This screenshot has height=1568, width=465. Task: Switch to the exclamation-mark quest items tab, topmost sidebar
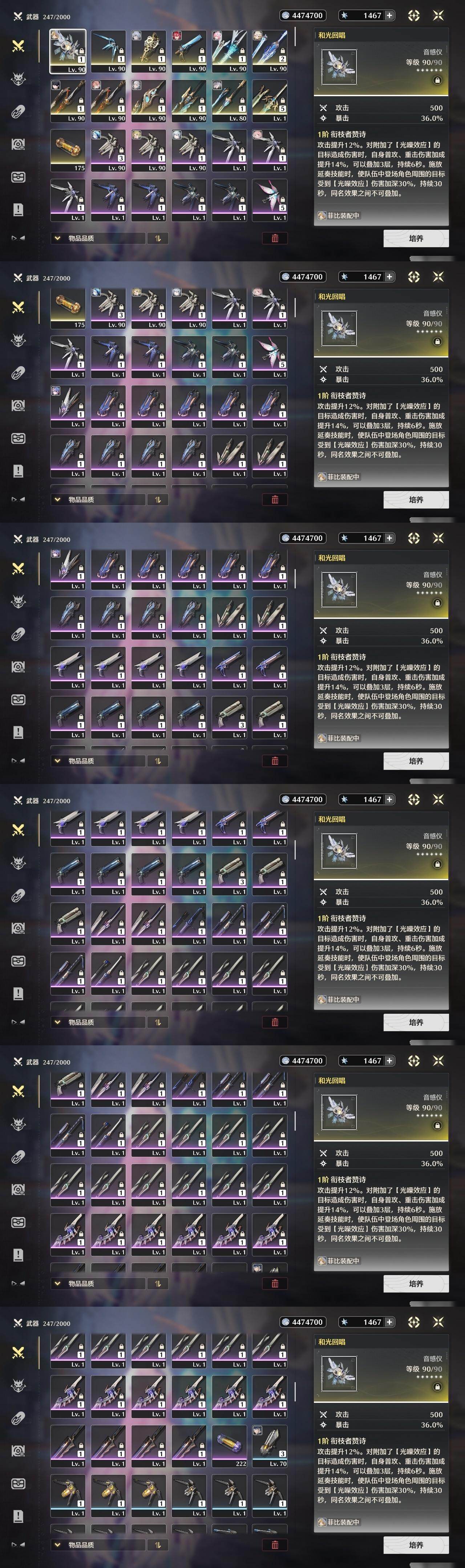coord(18,210)
